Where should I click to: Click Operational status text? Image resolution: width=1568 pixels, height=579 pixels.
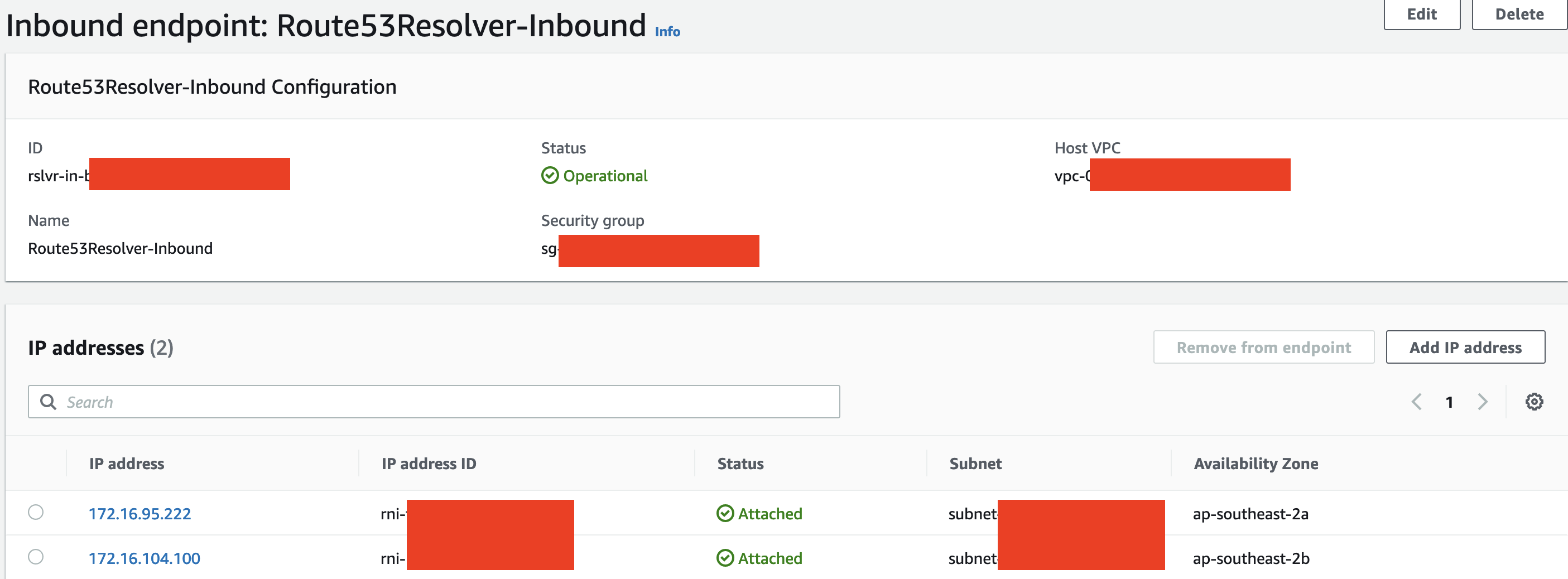click(x=605, y=176)
